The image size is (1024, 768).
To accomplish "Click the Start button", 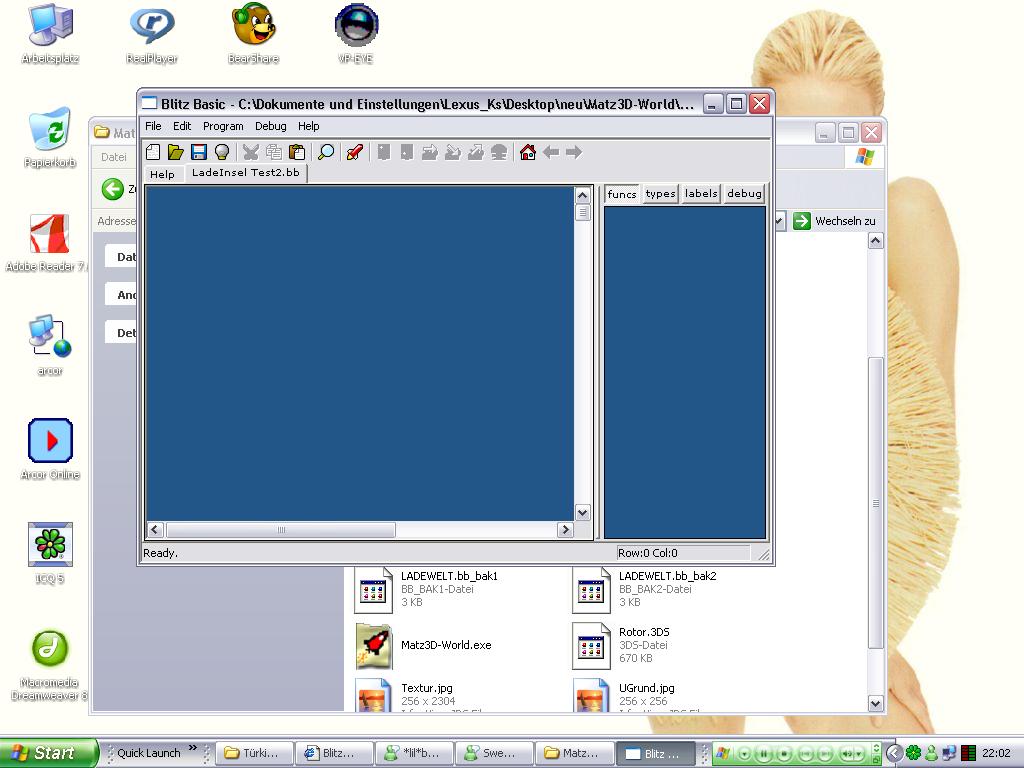I will 48,753.
